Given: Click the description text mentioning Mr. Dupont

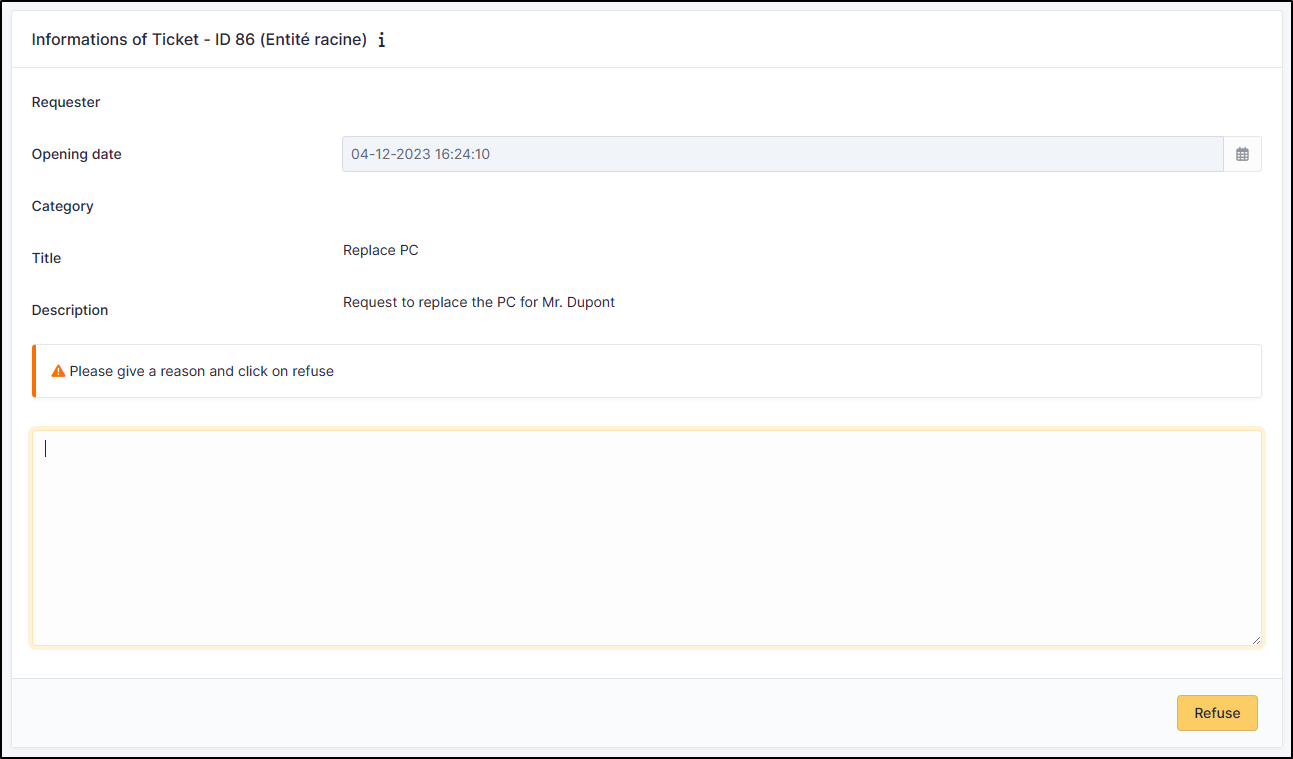Looking at the screenshot, I should pyautogui.click(x=478, y=302).
